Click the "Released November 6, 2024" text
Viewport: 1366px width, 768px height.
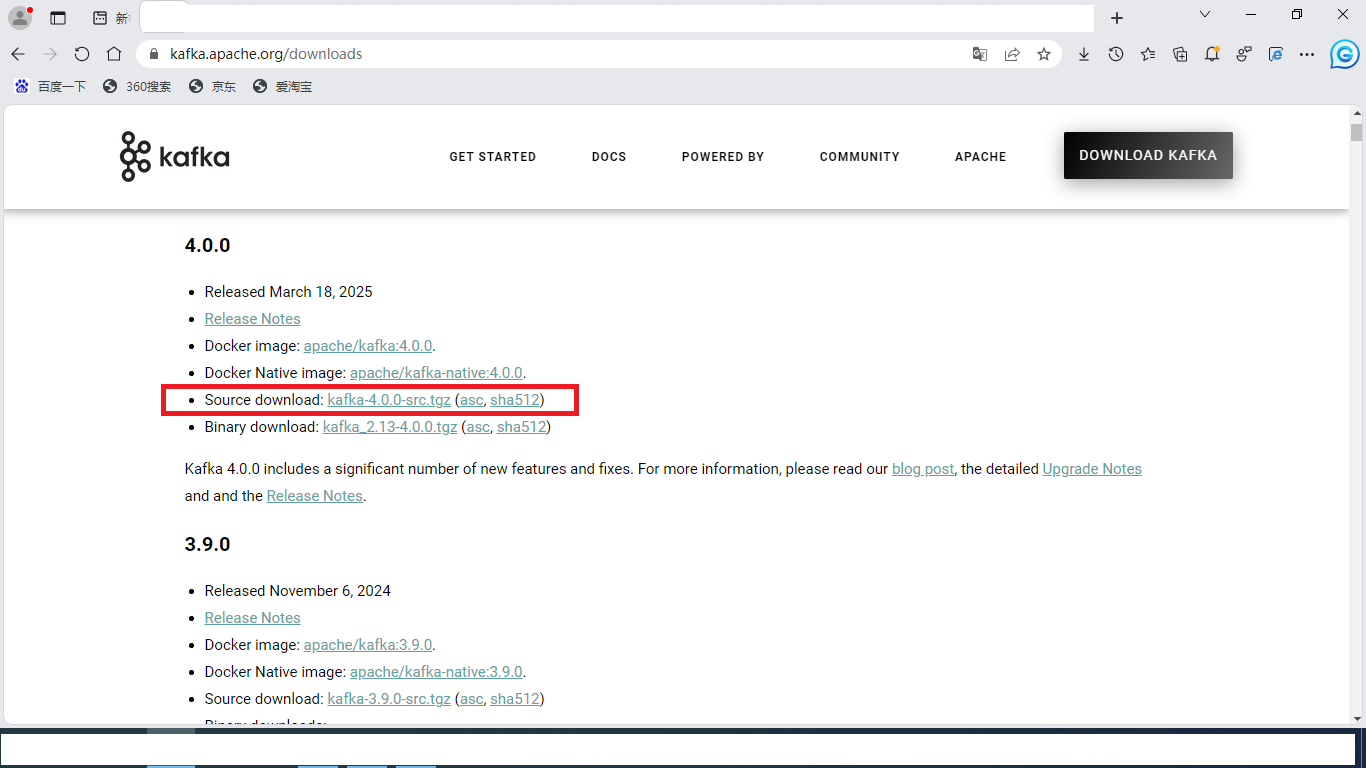tap(298, 591)
